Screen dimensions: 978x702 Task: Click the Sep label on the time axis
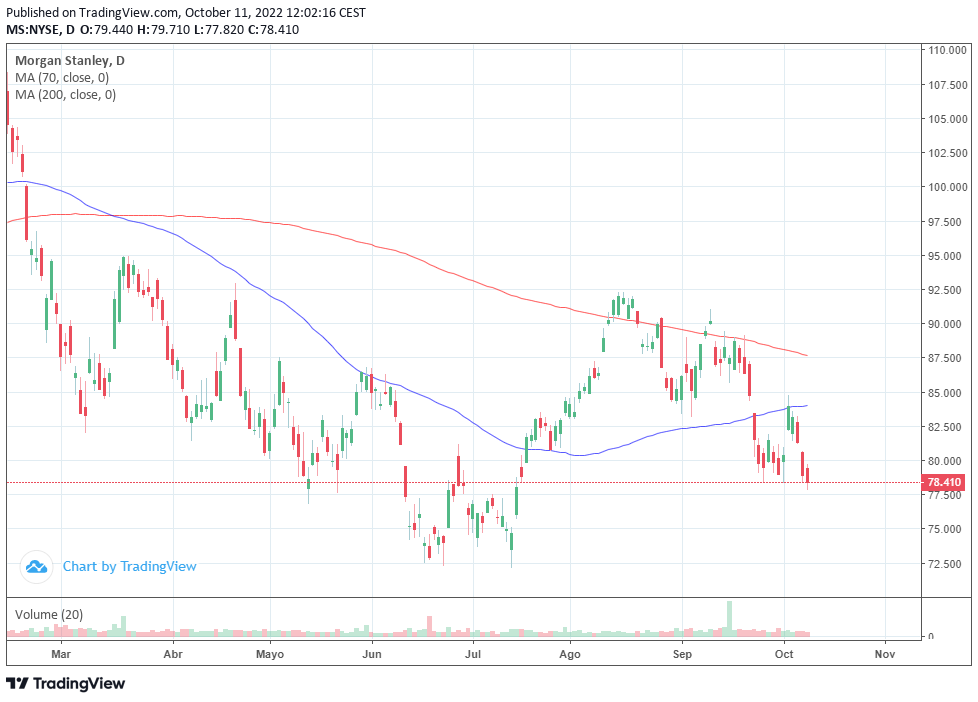coord(682,654)
